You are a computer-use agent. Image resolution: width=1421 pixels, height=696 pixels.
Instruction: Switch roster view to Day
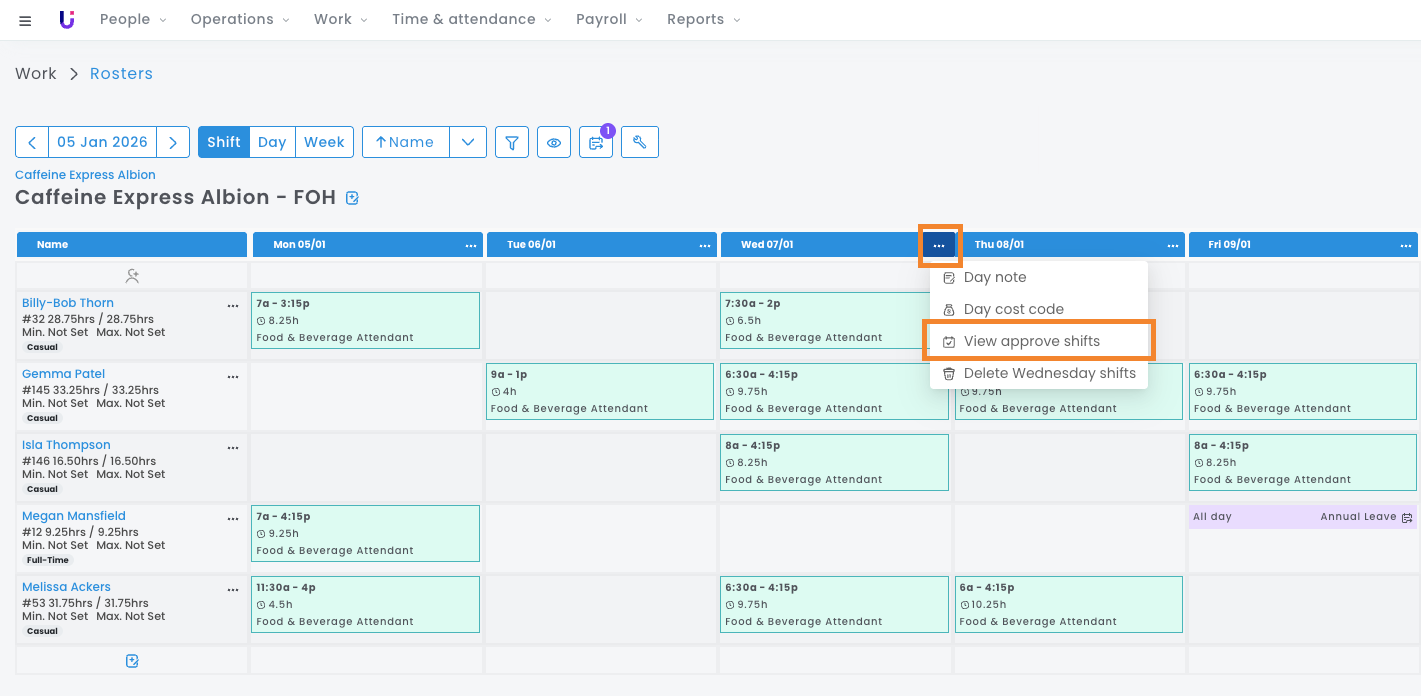point(272,142)
